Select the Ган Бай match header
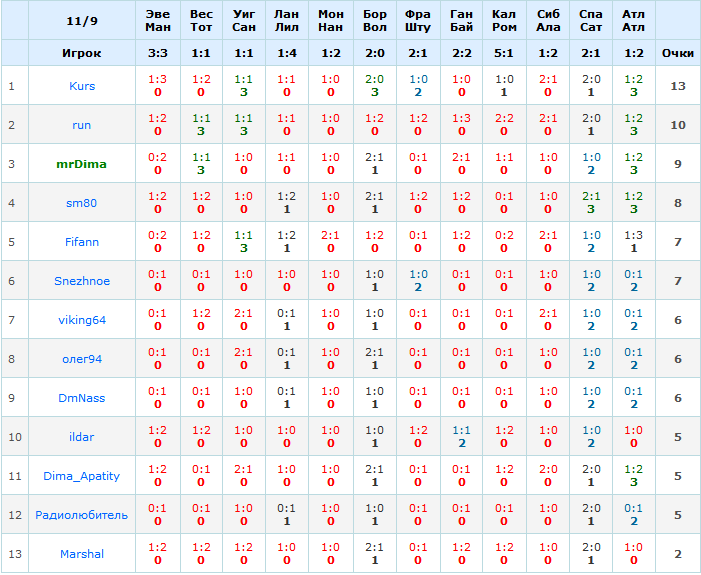701x575 pixels. pos(461,21)
